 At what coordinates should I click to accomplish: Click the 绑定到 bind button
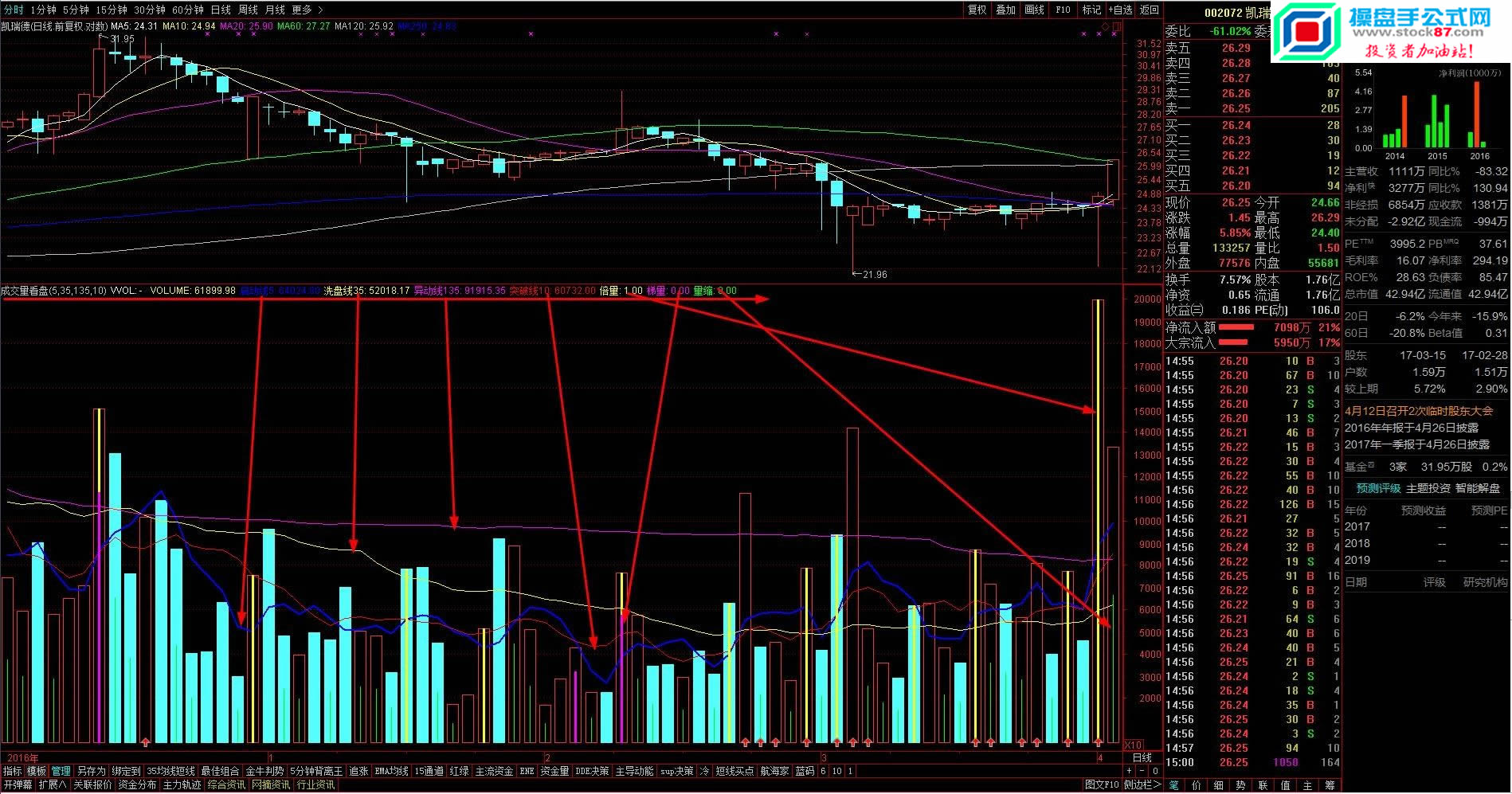126,771
